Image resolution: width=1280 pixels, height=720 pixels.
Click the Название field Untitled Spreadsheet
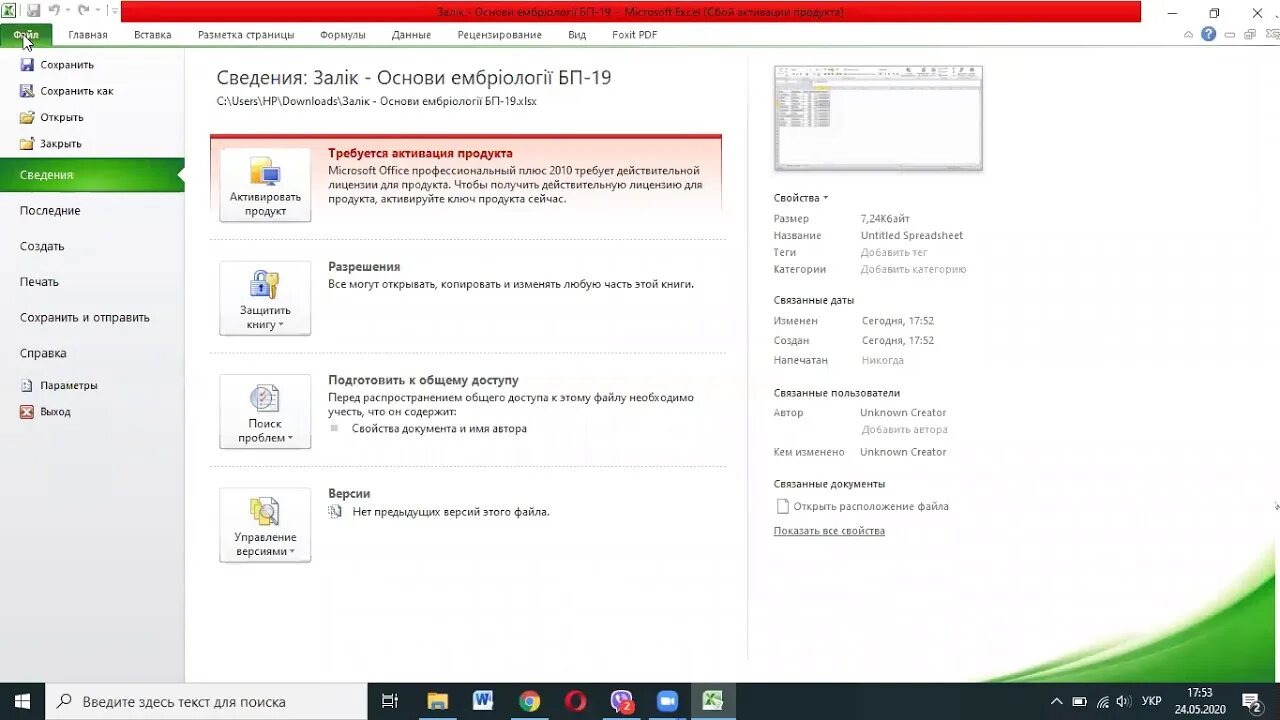point(912,236)
